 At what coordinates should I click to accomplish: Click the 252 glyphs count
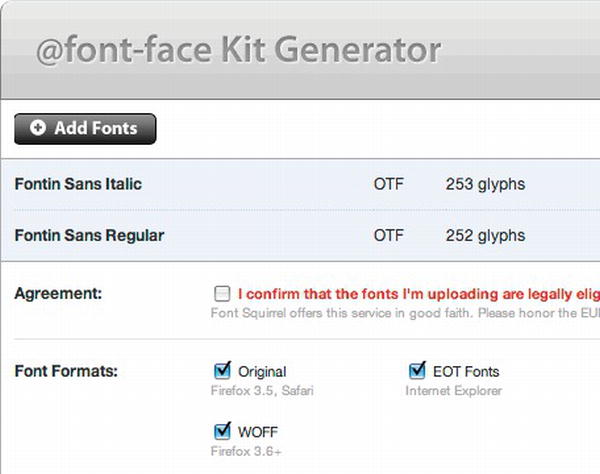click(x=485, y=236)
